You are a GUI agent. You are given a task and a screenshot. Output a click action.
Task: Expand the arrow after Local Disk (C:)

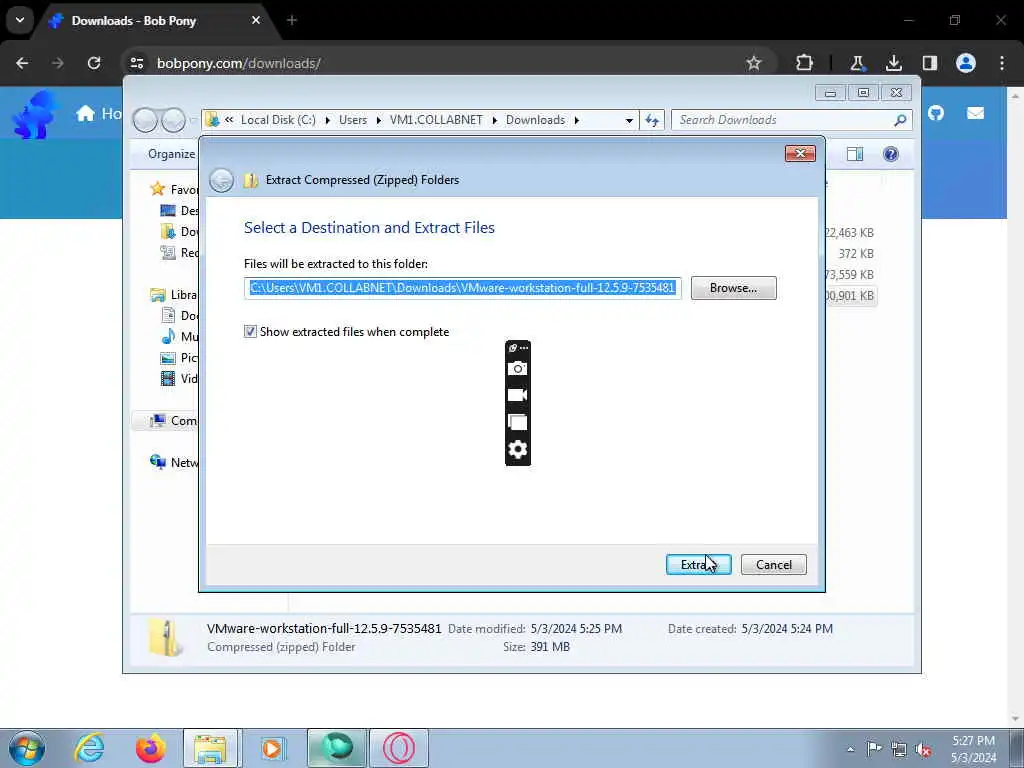click(x=327, y=120)
